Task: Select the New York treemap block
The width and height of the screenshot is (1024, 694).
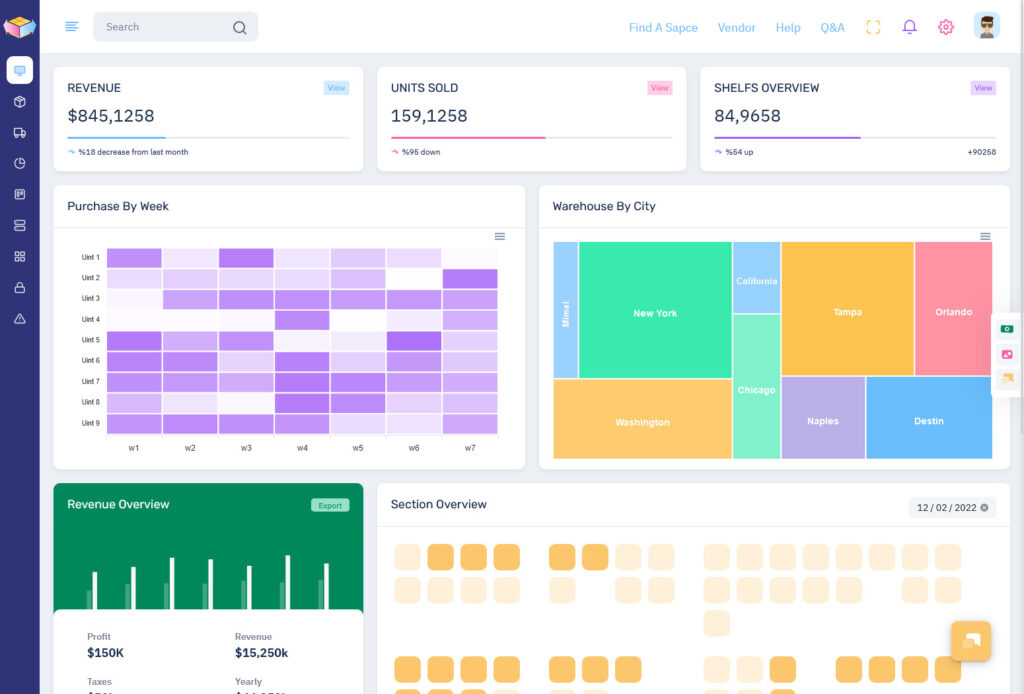Action: tap(655, 310)
